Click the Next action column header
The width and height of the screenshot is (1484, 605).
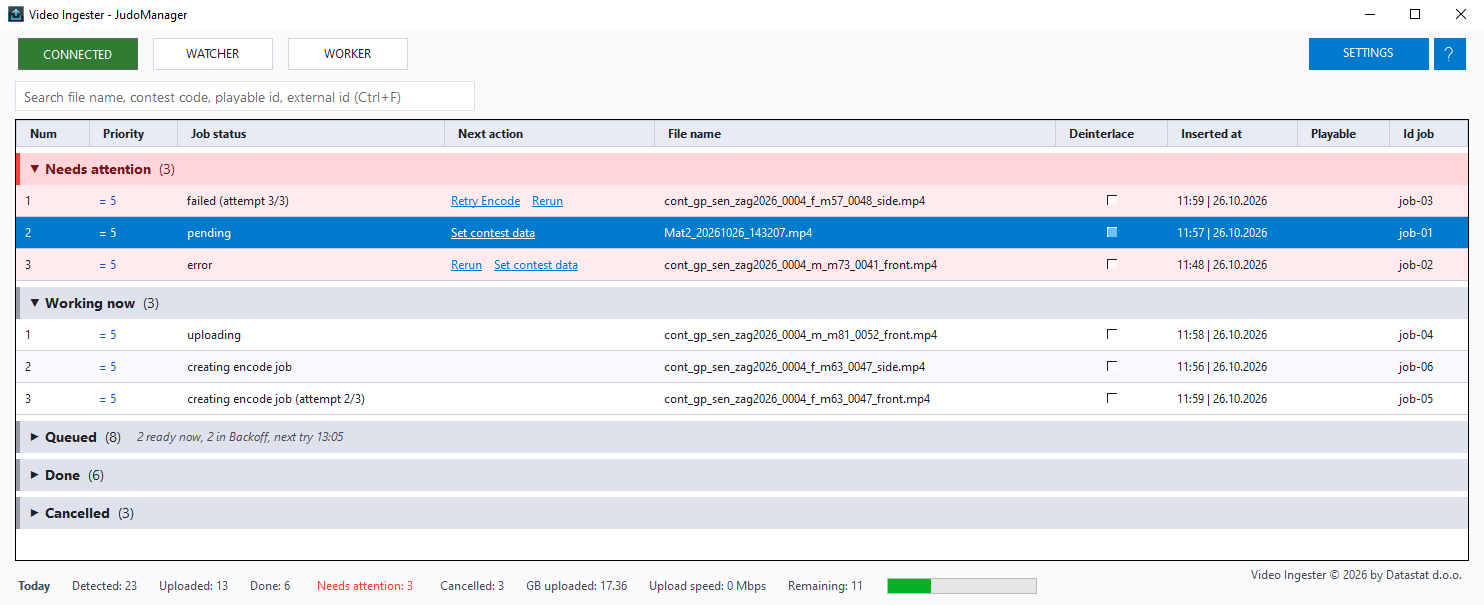click(549, 134)
